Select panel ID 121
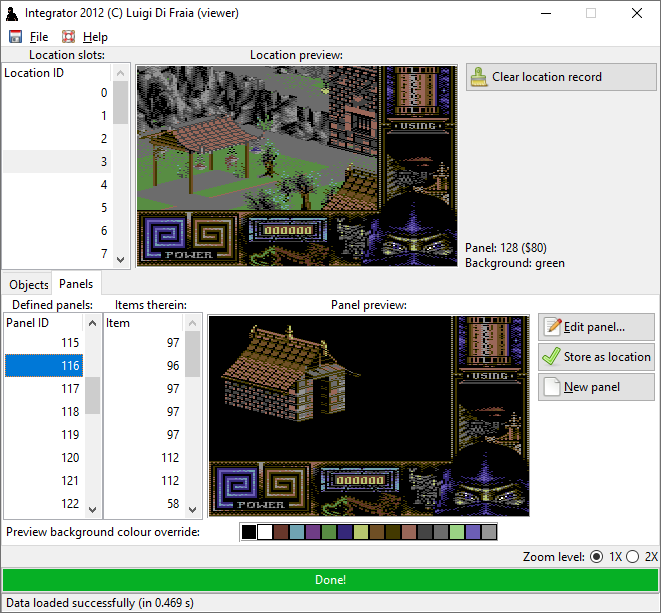Screen dimensions: 661x613 [44, 480]
